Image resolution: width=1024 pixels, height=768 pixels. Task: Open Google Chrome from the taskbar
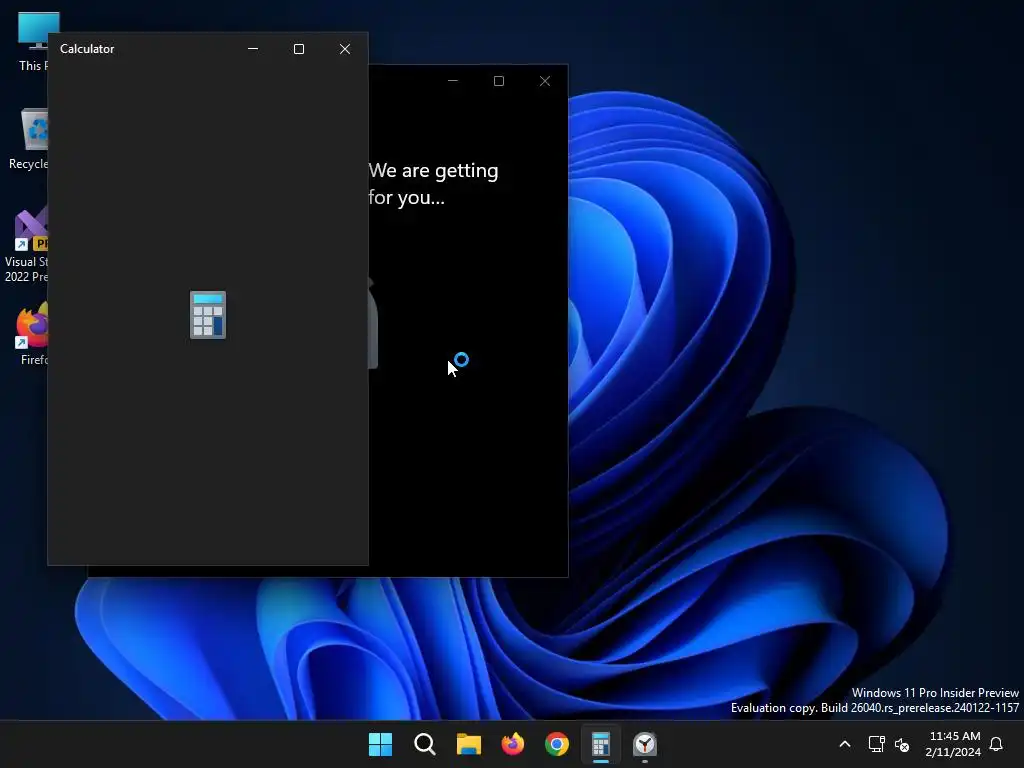point(557,744)
